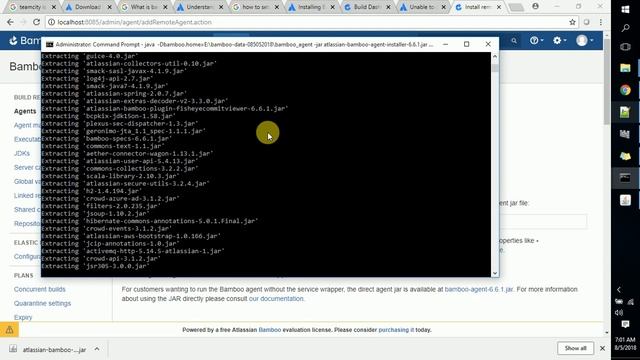Click the yellow warning icon at bottom left
The image size is (640, 360).
coord(9,330)
